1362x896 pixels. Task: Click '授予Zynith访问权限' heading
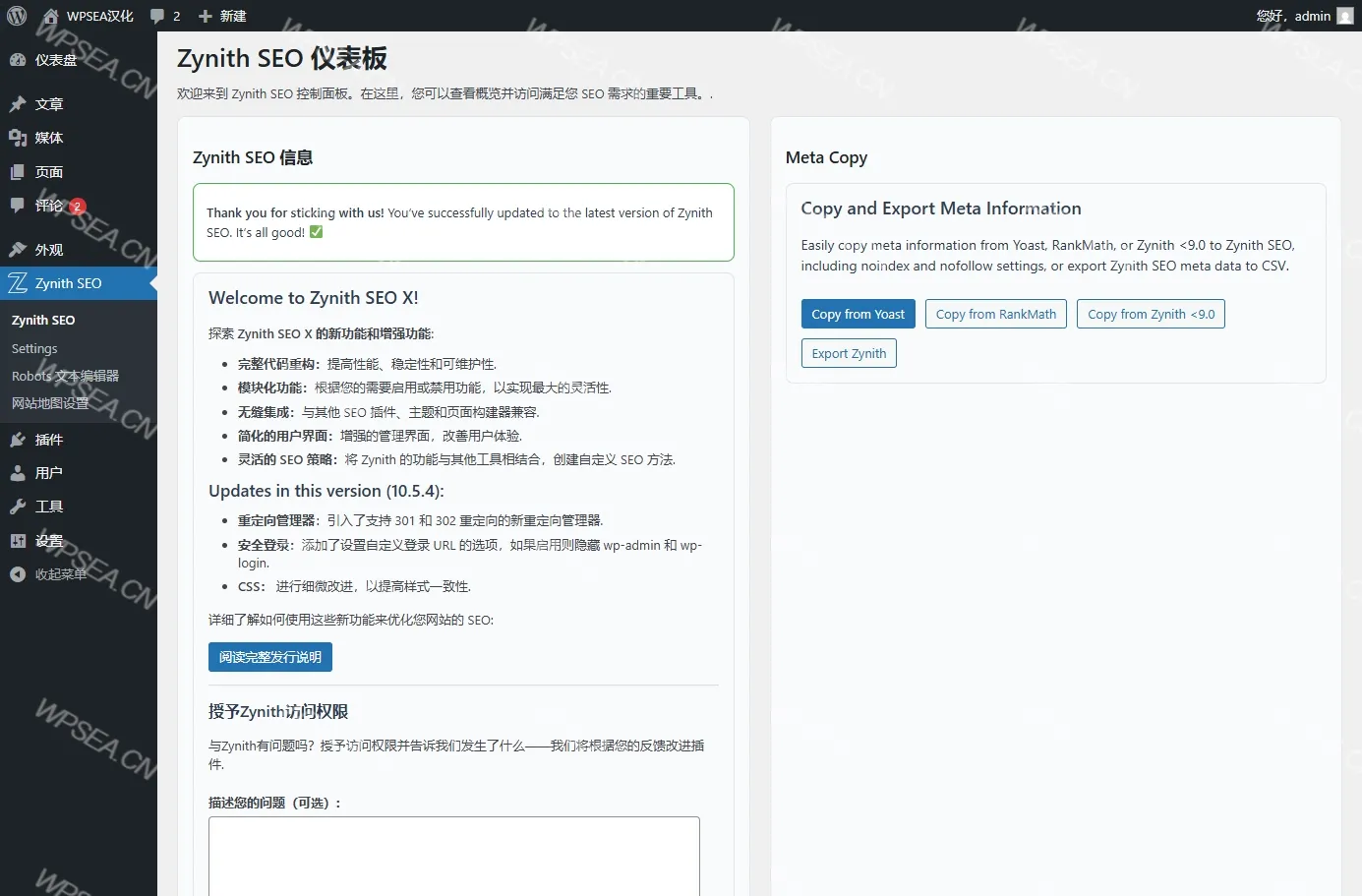[x=278, y=712]
